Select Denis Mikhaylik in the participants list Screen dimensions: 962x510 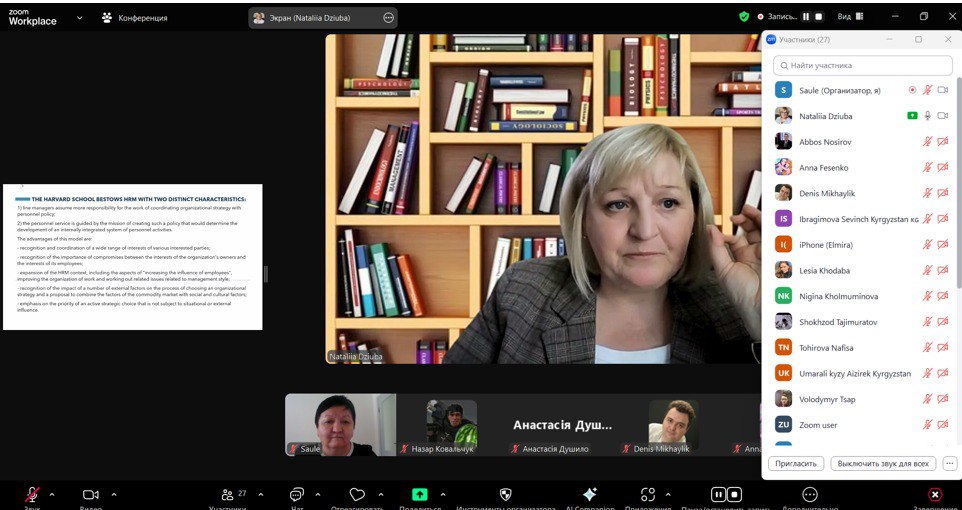click(859, 193)
